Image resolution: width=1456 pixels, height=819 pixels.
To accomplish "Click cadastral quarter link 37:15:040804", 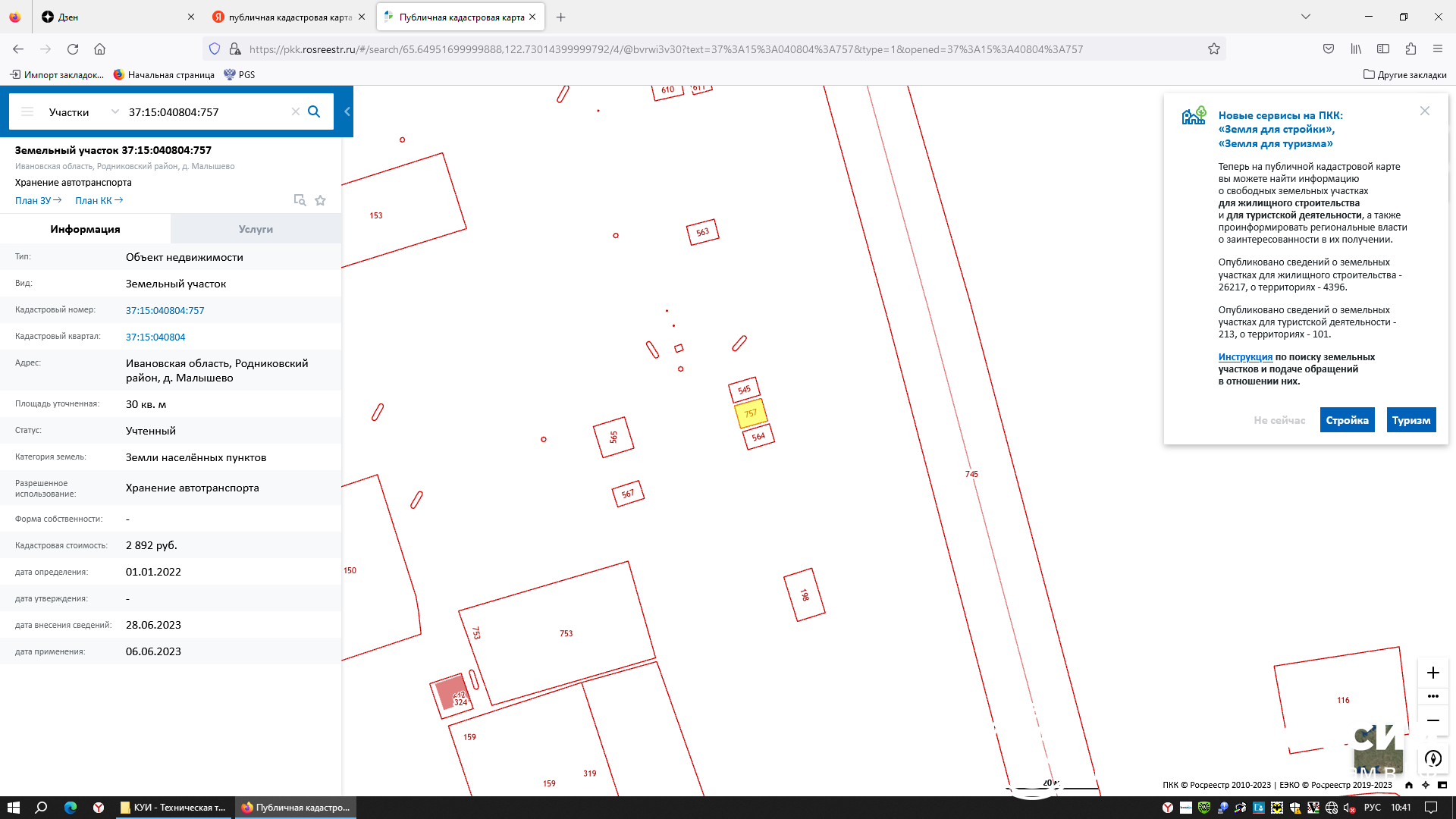I will click(x=155, y=337).
